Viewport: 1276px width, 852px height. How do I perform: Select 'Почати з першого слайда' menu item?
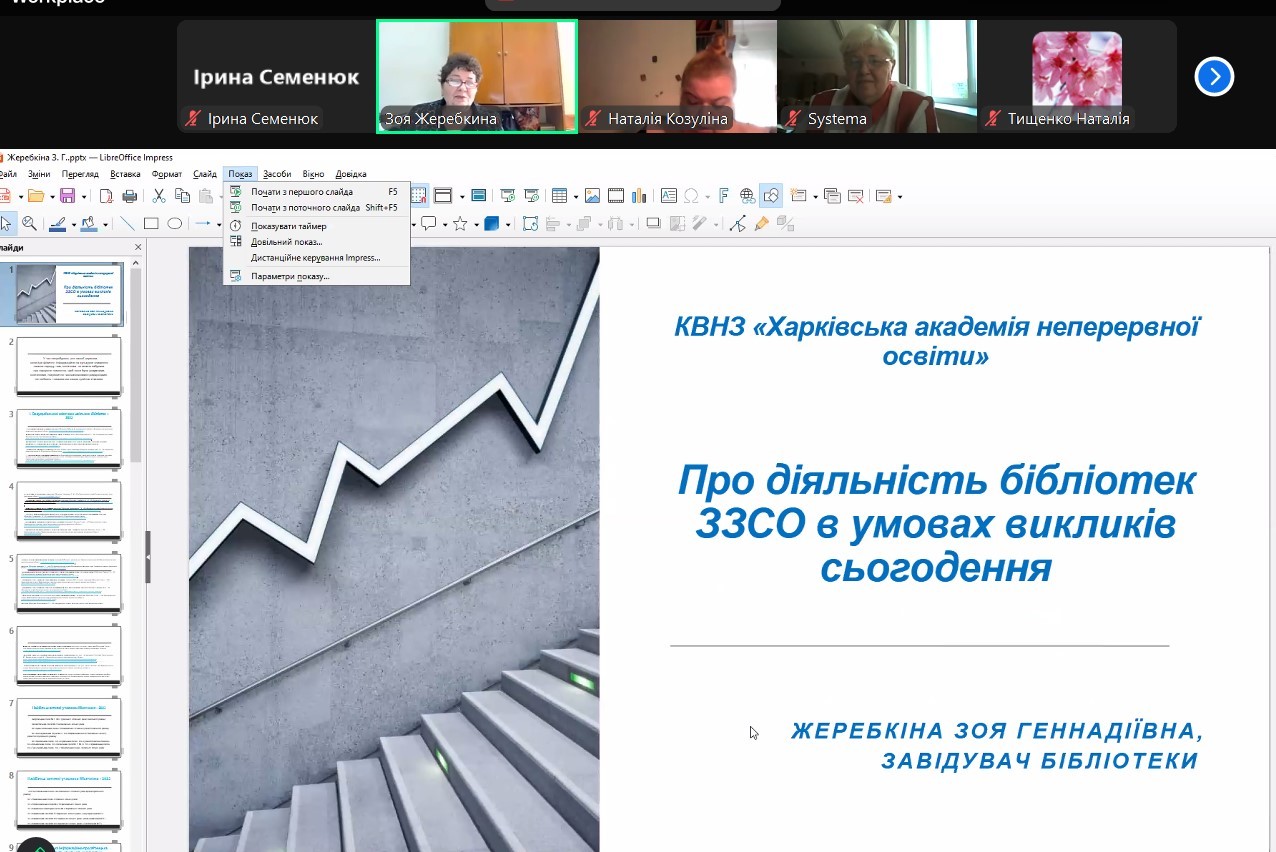click(x=301, y=192)
